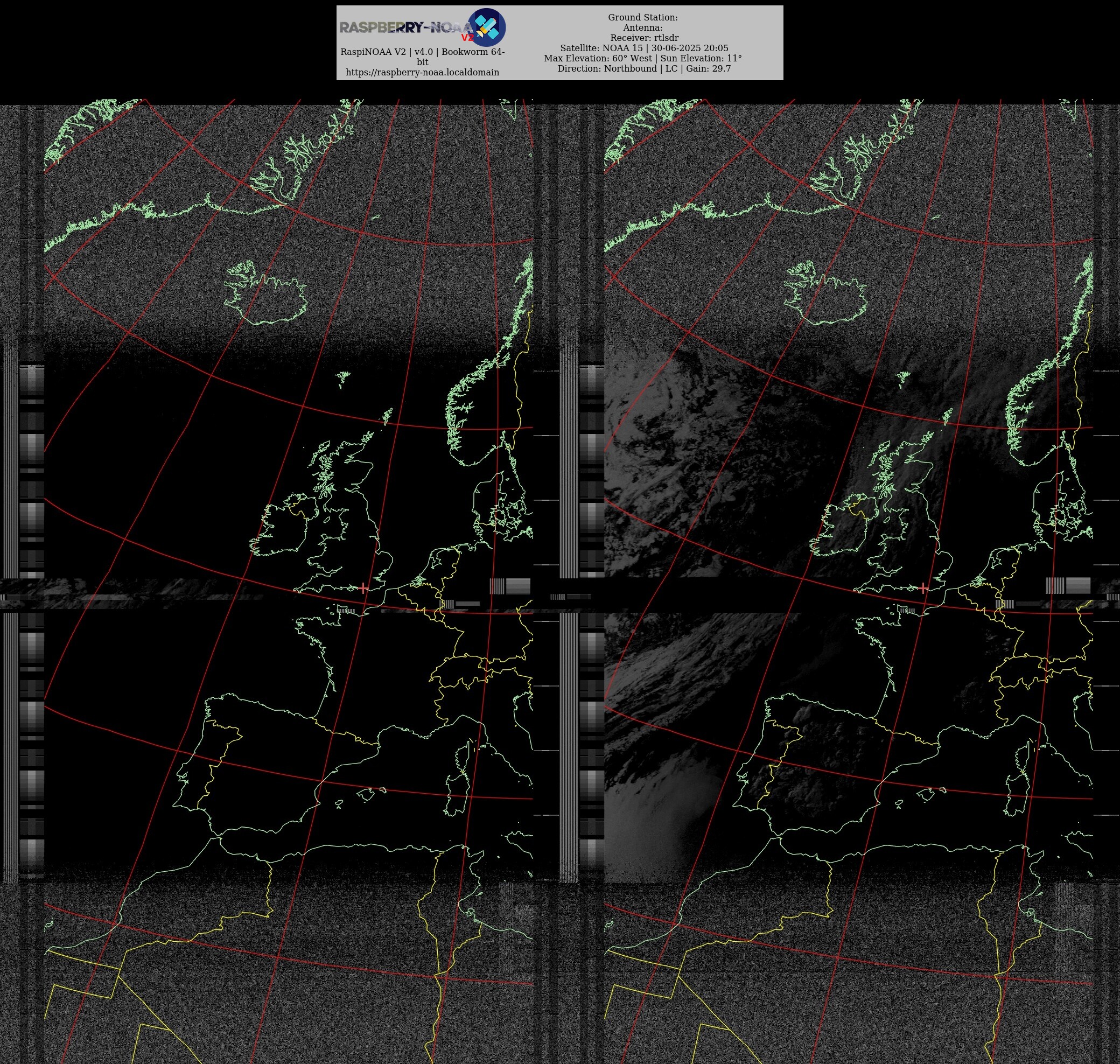Select the 'Direction: Northbound | LC | Gain: 29.7' line

click(644, 68)
